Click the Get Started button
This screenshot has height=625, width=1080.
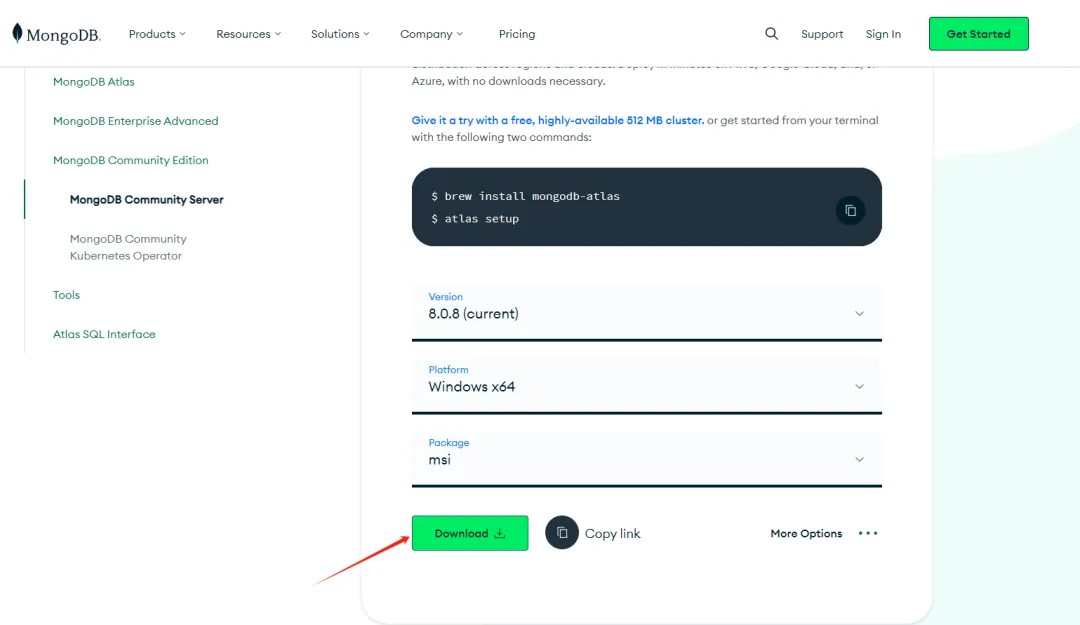[x=978, y=33]
